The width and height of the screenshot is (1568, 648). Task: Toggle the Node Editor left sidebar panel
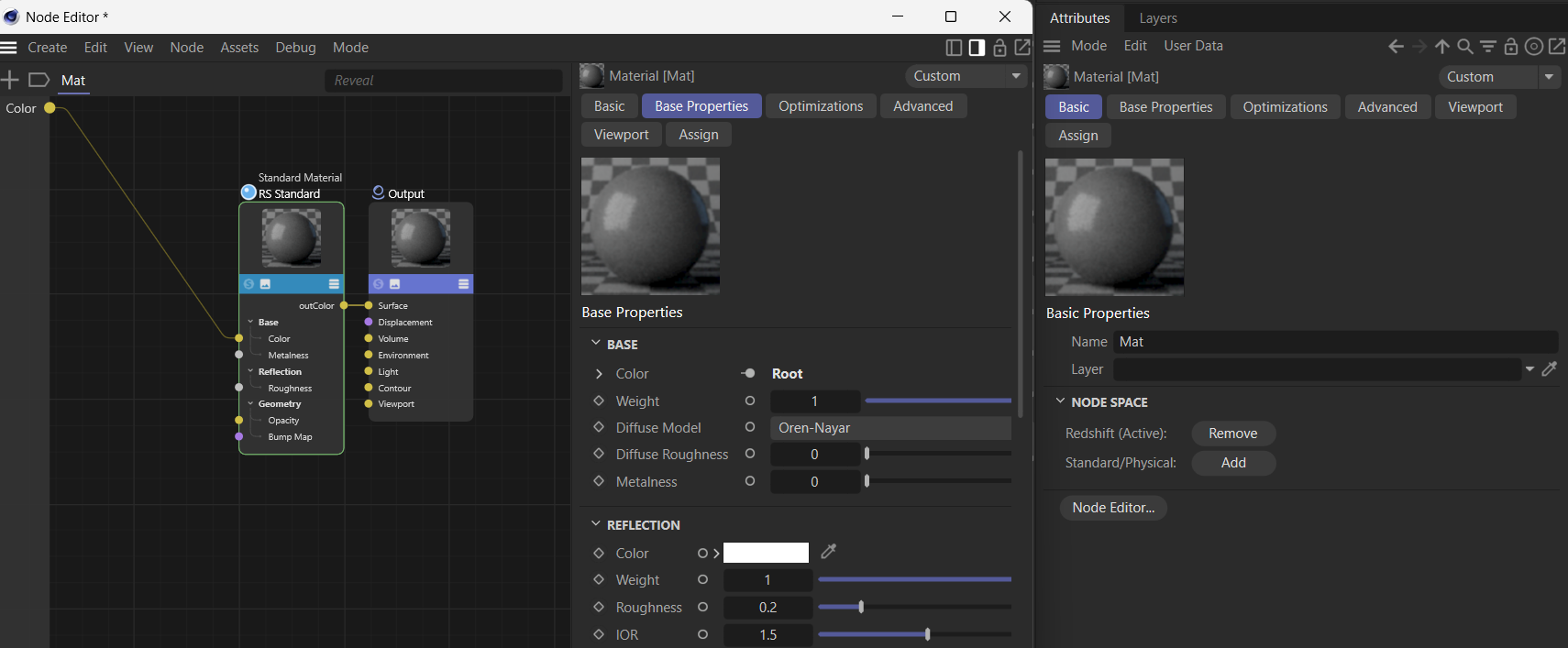(954, 48)
